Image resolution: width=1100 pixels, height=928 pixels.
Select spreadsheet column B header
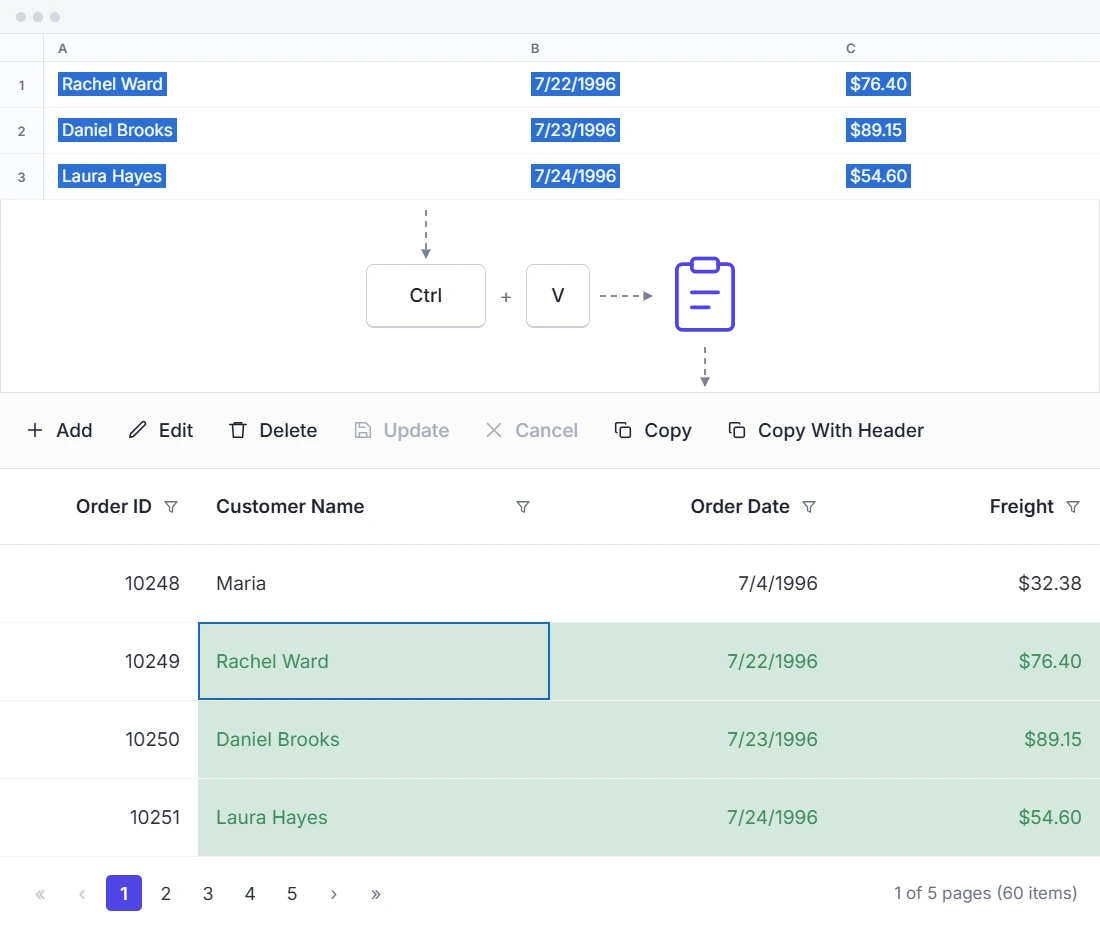pyautogui.click(x=674, y=48)
